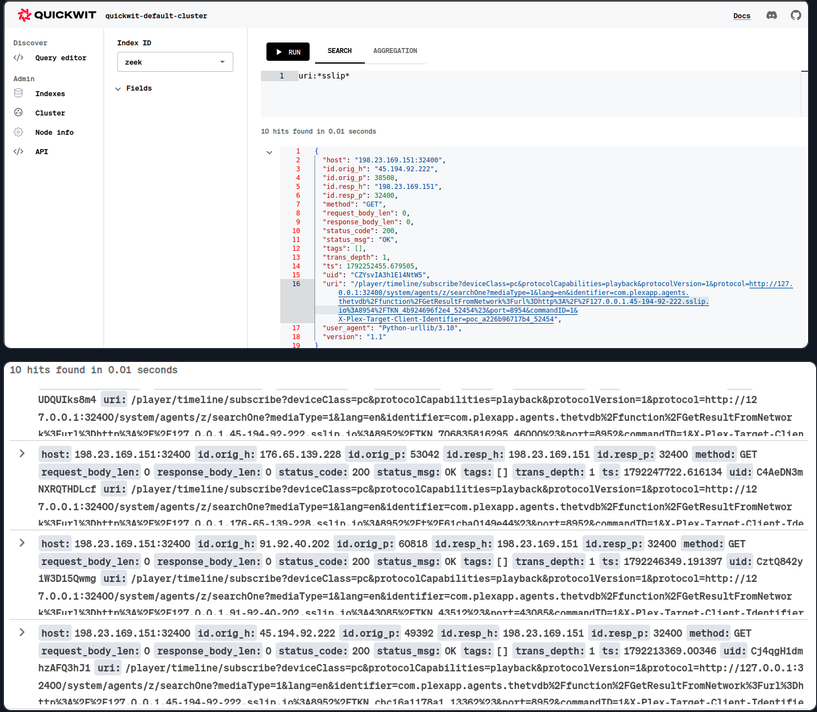Switch to the AGGREGATION tab
Viewport: 817px width, 712px height.
coord(395,51)
